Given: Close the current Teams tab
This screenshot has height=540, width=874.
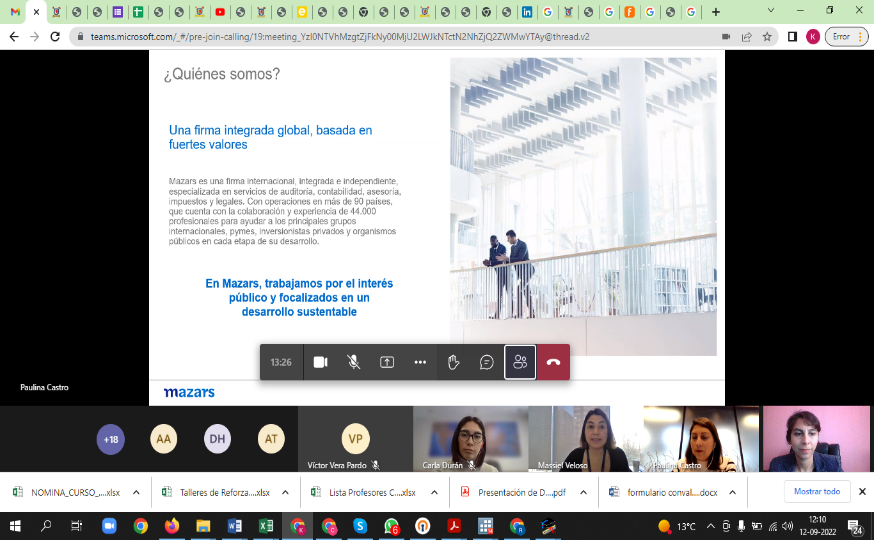Looking at the screenshot, I should pyautogui.click(x=36, y=12).
